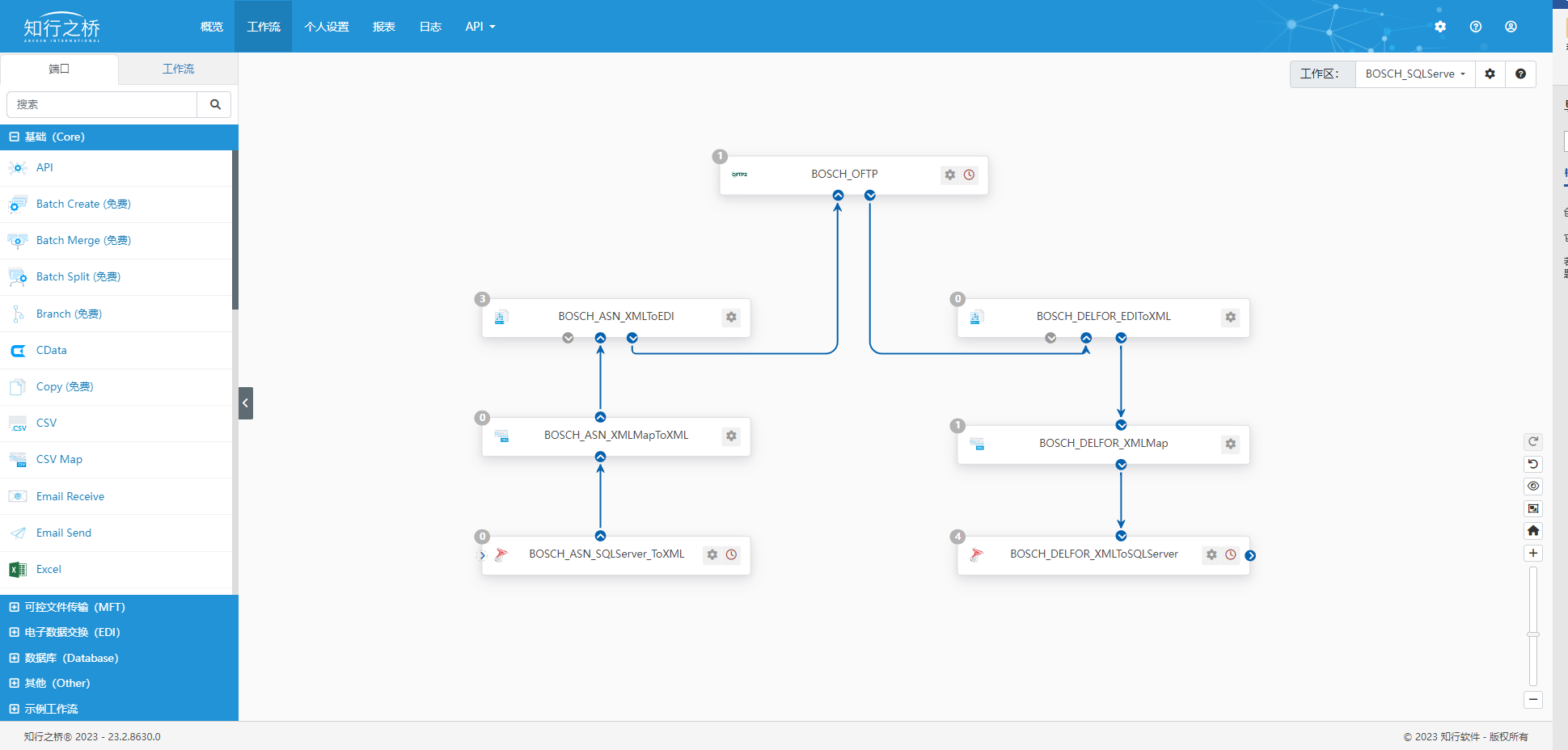The width and height of the screenshot is (1568, 750).
Task: Open workspace help question mark icon
Action: point(1520,74)
